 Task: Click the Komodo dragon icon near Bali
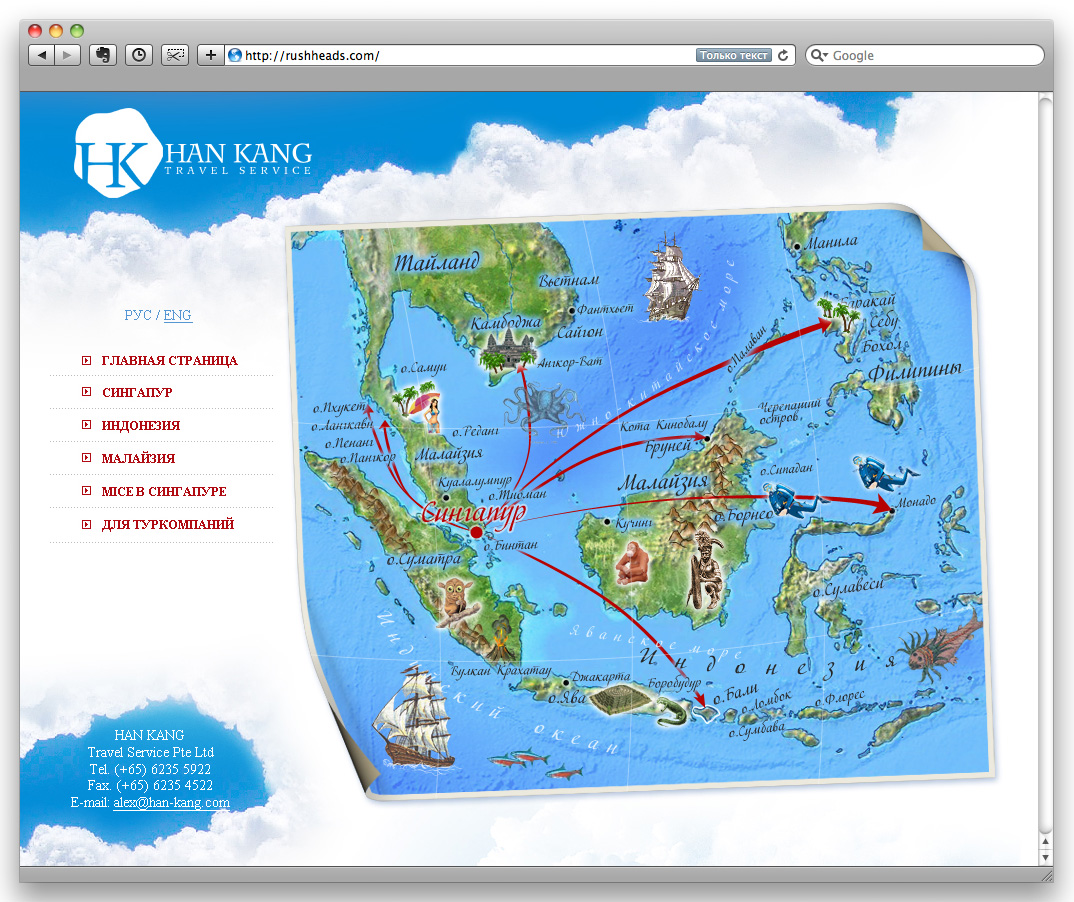tap(673, 712)
